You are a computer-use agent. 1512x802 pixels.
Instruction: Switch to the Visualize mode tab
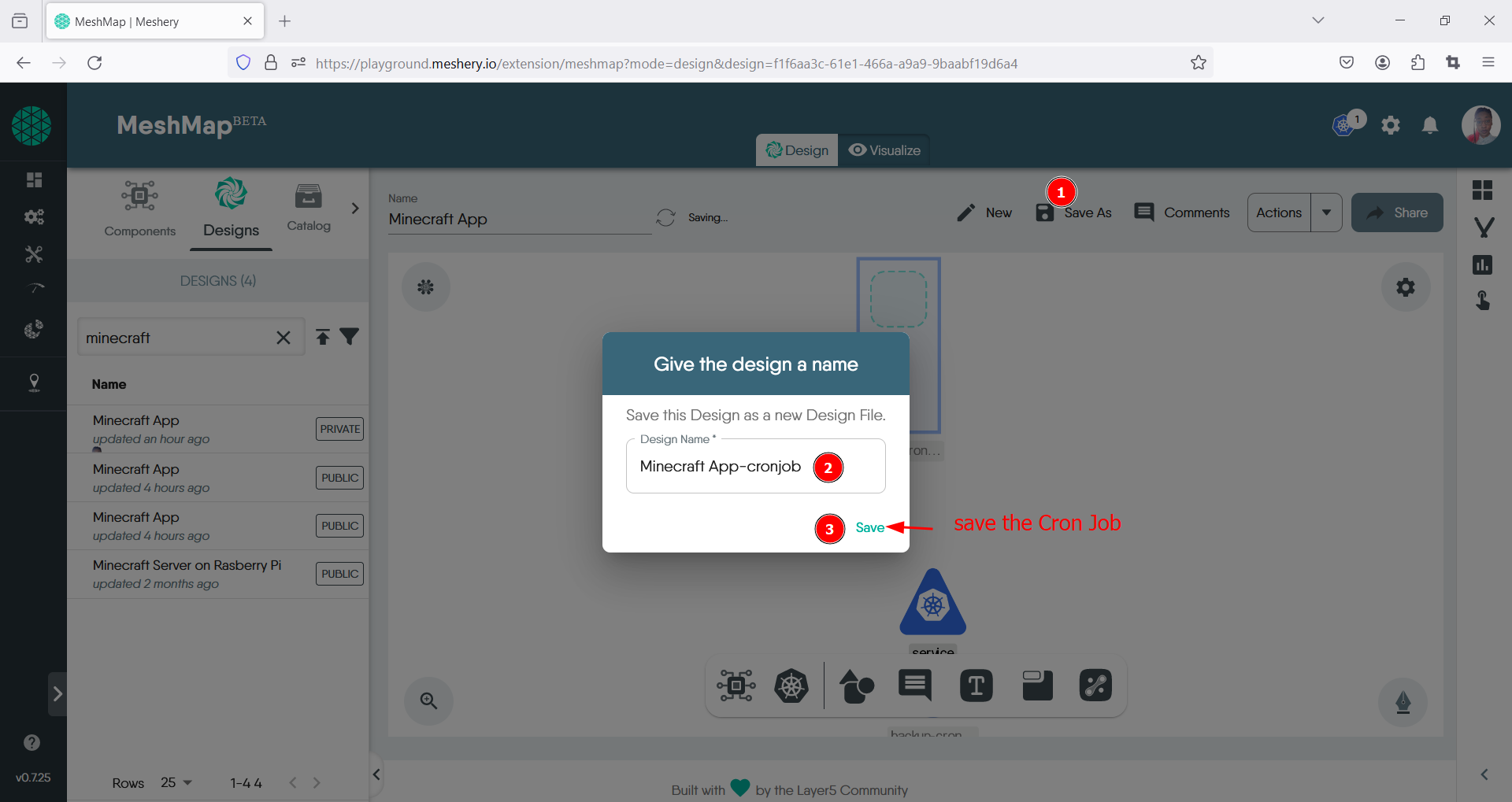(x=884, y=150)
